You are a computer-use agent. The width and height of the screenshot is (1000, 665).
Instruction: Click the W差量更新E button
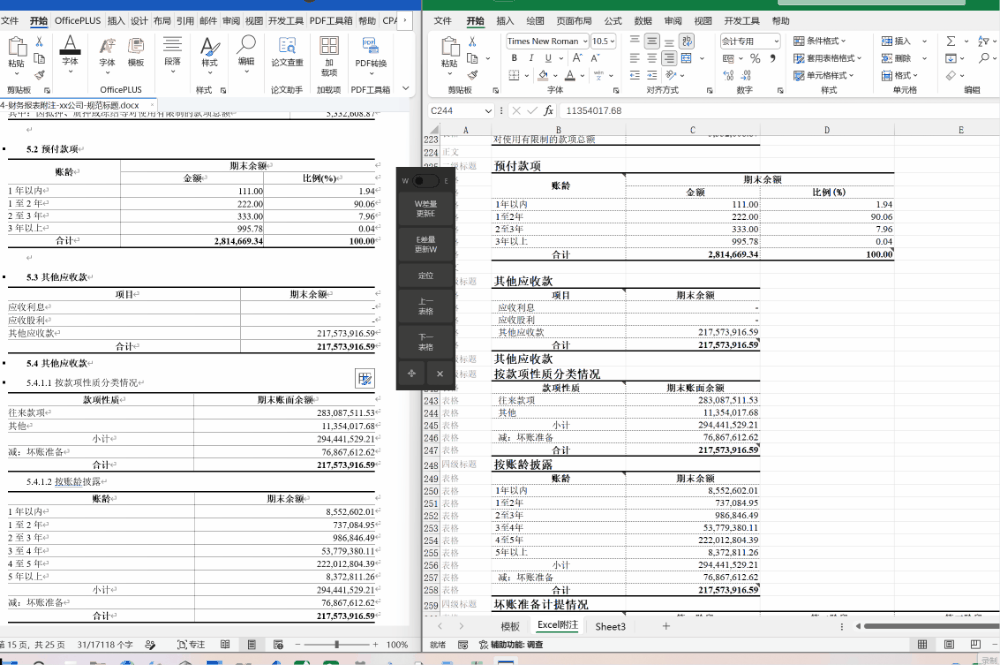click(x=425, y=208)
